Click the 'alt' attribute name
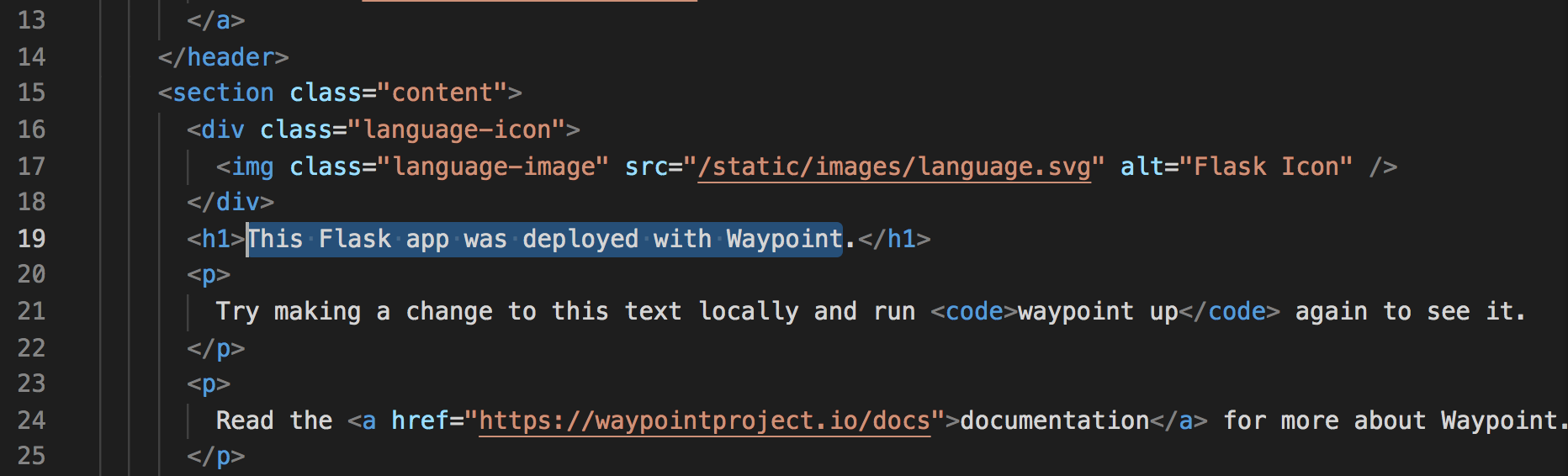Image resolution: width=1568 pixels, height=476 pixels. click(1142, 167)
